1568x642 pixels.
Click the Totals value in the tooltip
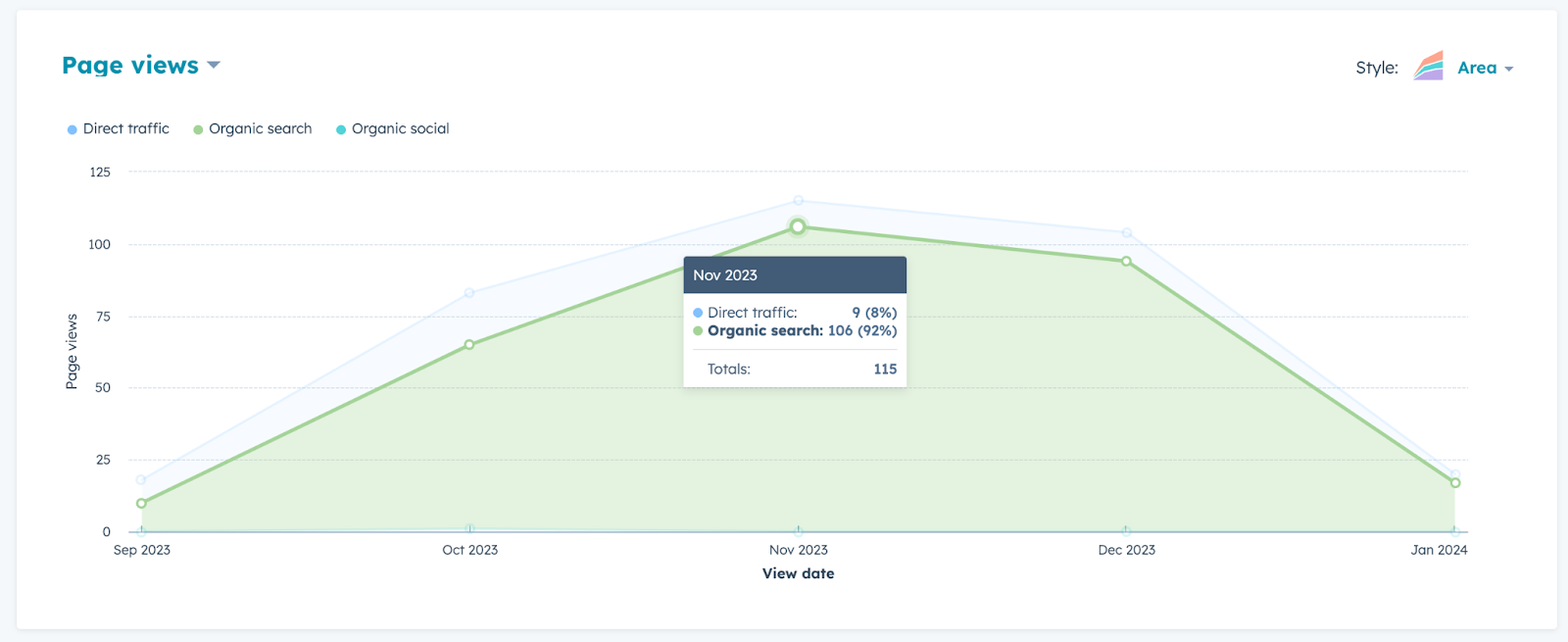point(885,369)
